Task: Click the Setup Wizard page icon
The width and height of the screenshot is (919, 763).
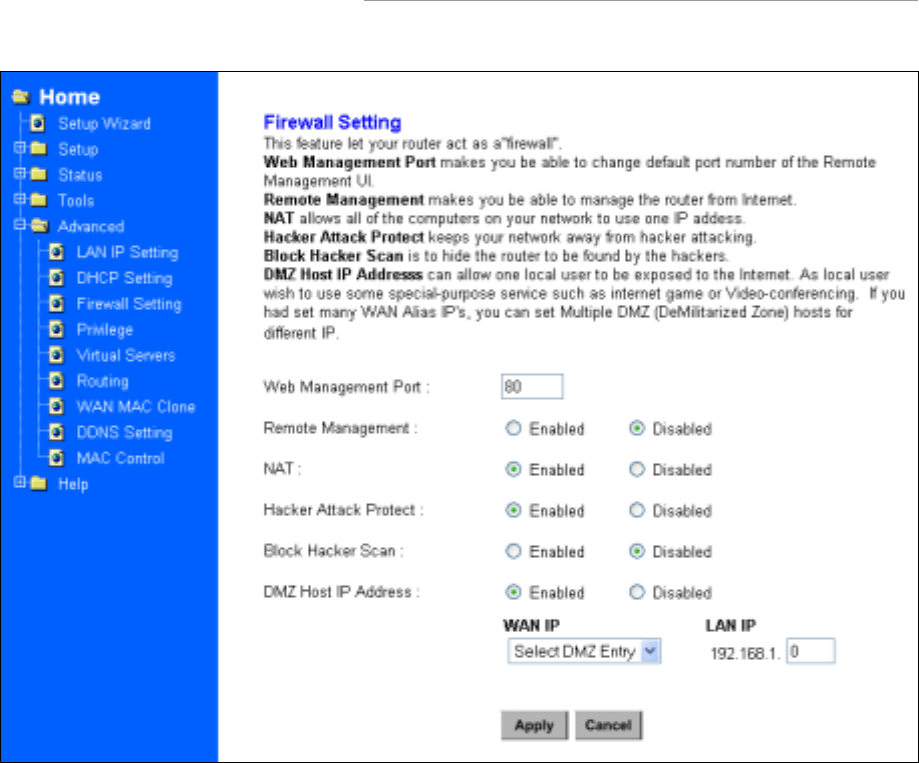Action: [x=38, y=123]
